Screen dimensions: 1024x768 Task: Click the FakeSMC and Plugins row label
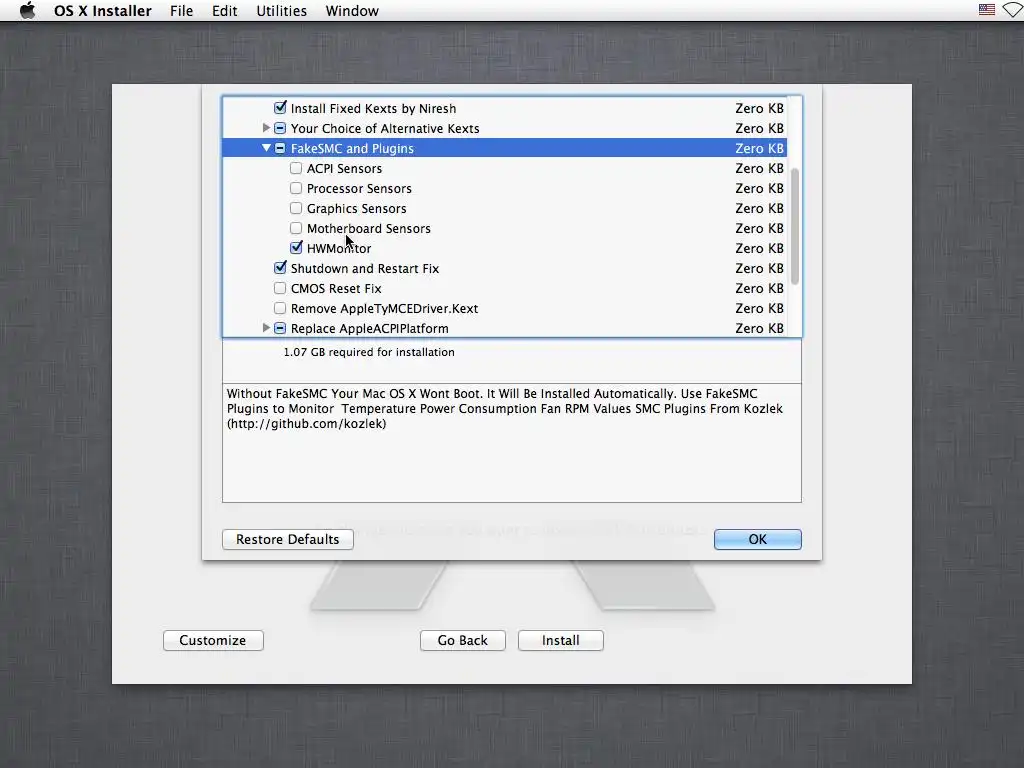pyautogui.click(x=352, y=148)
